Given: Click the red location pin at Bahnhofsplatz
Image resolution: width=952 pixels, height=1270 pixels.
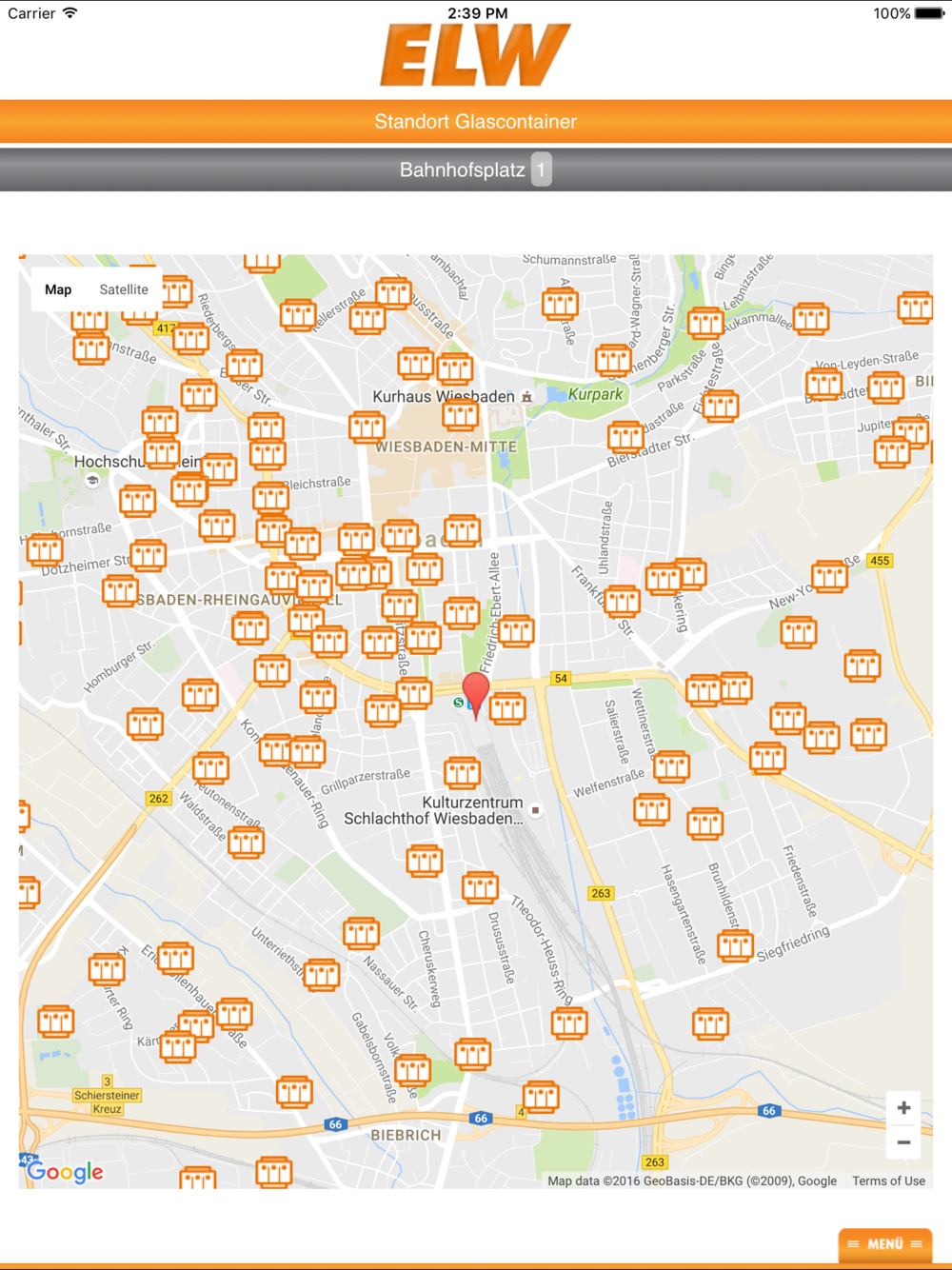Looking at the screenshot, I should coord(476,694).
